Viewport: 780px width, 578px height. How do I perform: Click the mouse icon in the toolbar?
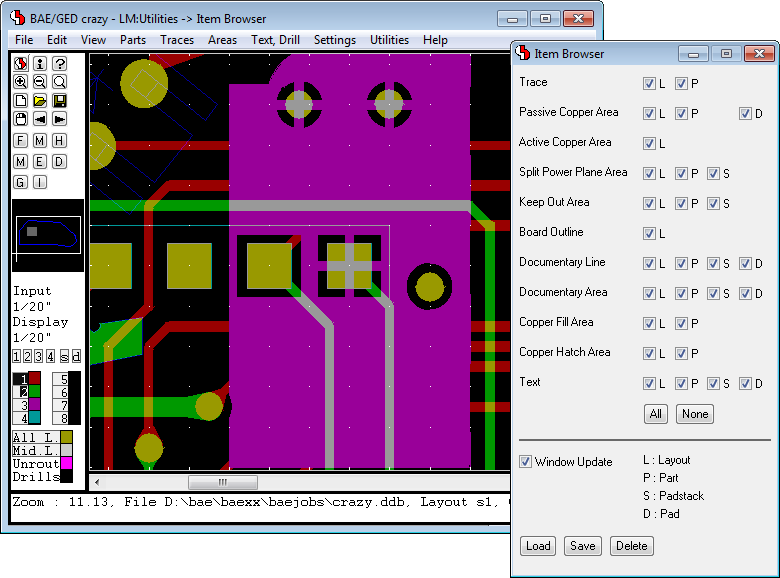point(20,120)
